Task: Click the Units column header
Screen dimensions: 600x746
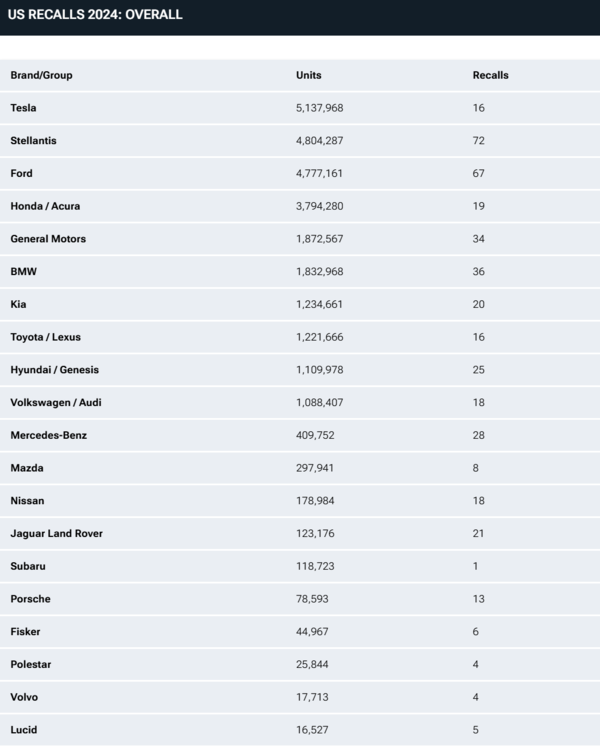Action: (x=308, y=75)
